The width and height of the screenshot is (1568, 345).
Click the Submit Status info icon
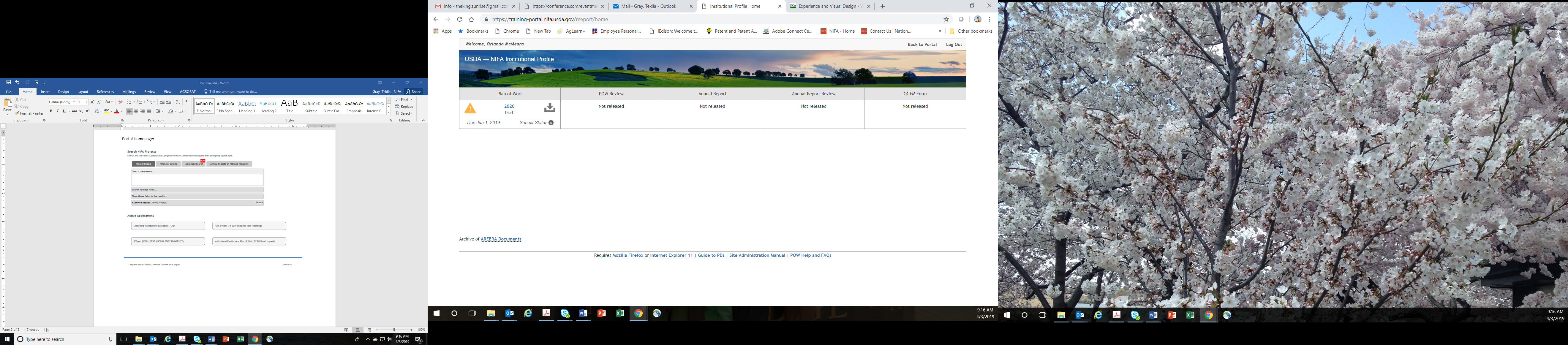551,123
